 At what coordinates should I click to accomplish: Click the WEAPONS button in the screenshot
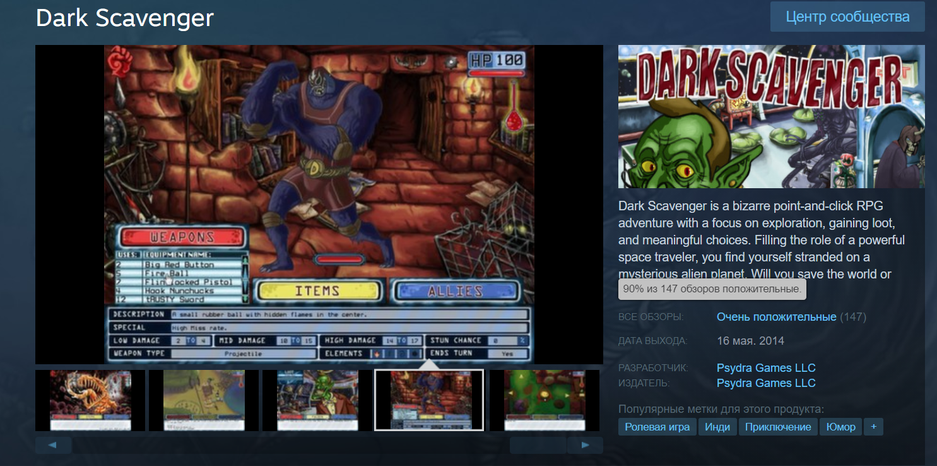pos(182,237)
